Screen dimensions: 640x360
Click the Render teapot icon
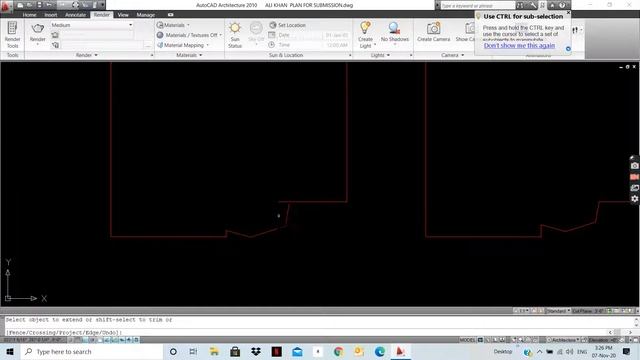click(38, 29)
